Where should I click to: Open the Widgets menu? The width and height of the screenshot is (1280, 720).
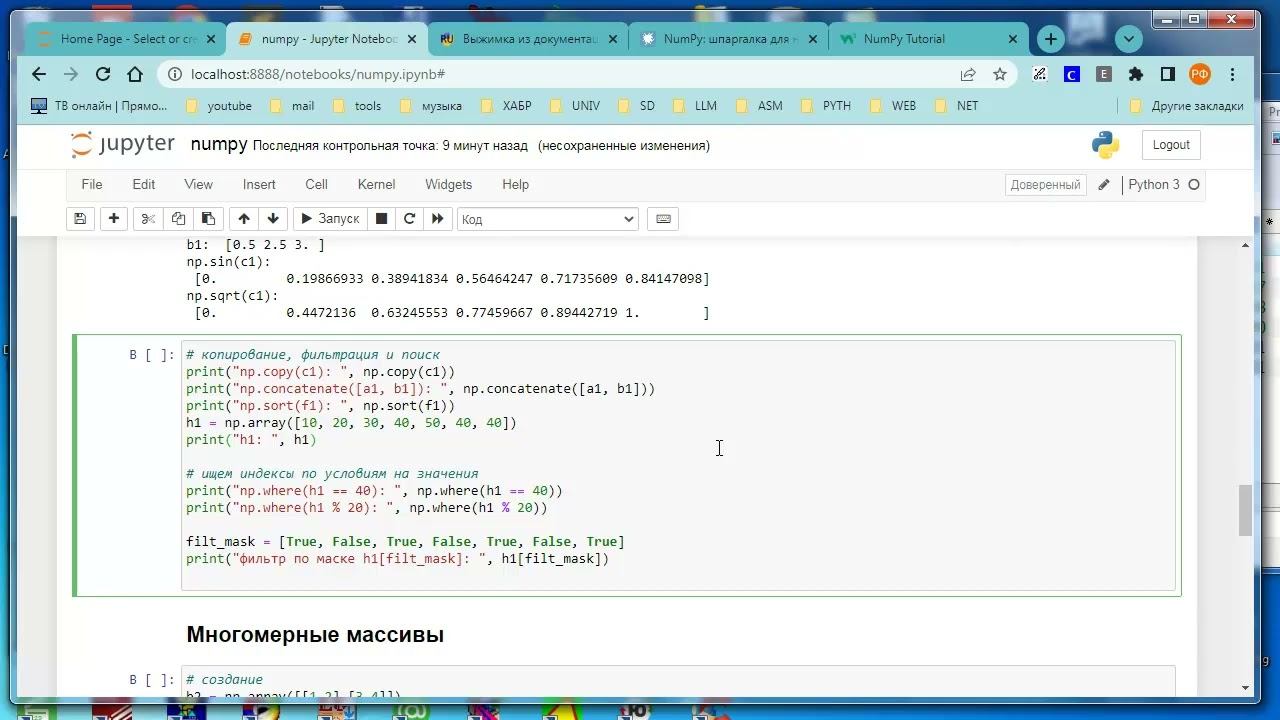[x=448, y=184]
